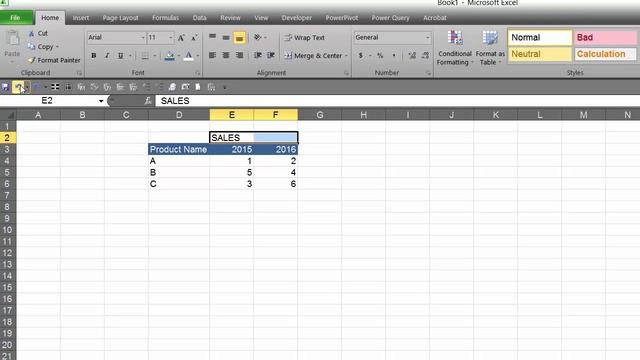Switch to the Power Query tab
Screen dimensions: 640x360
(x=390, y=18)
